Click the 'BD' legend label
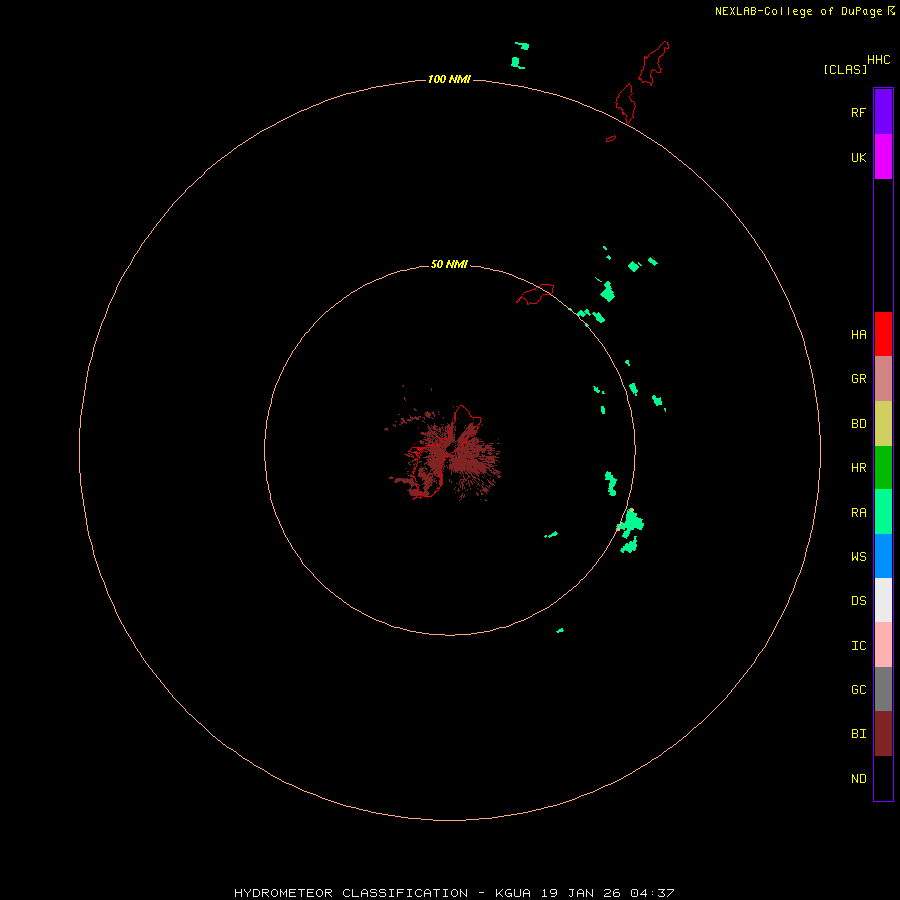This screenshot has width=900, height=900. pyautogui.click(x=858, y=424)
